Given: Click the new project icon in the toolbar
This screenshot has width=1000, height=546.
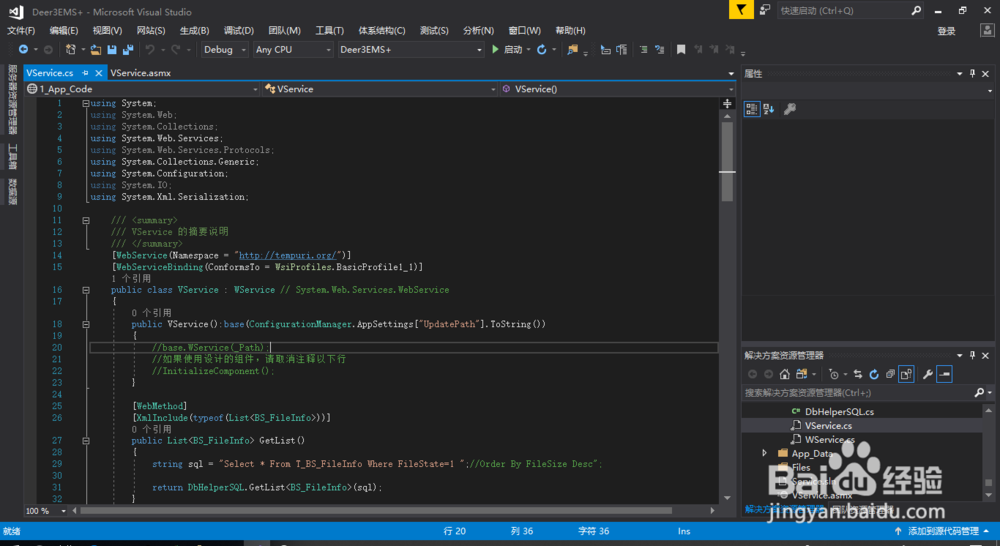Looking at the screenshot, I should point(70,49).
